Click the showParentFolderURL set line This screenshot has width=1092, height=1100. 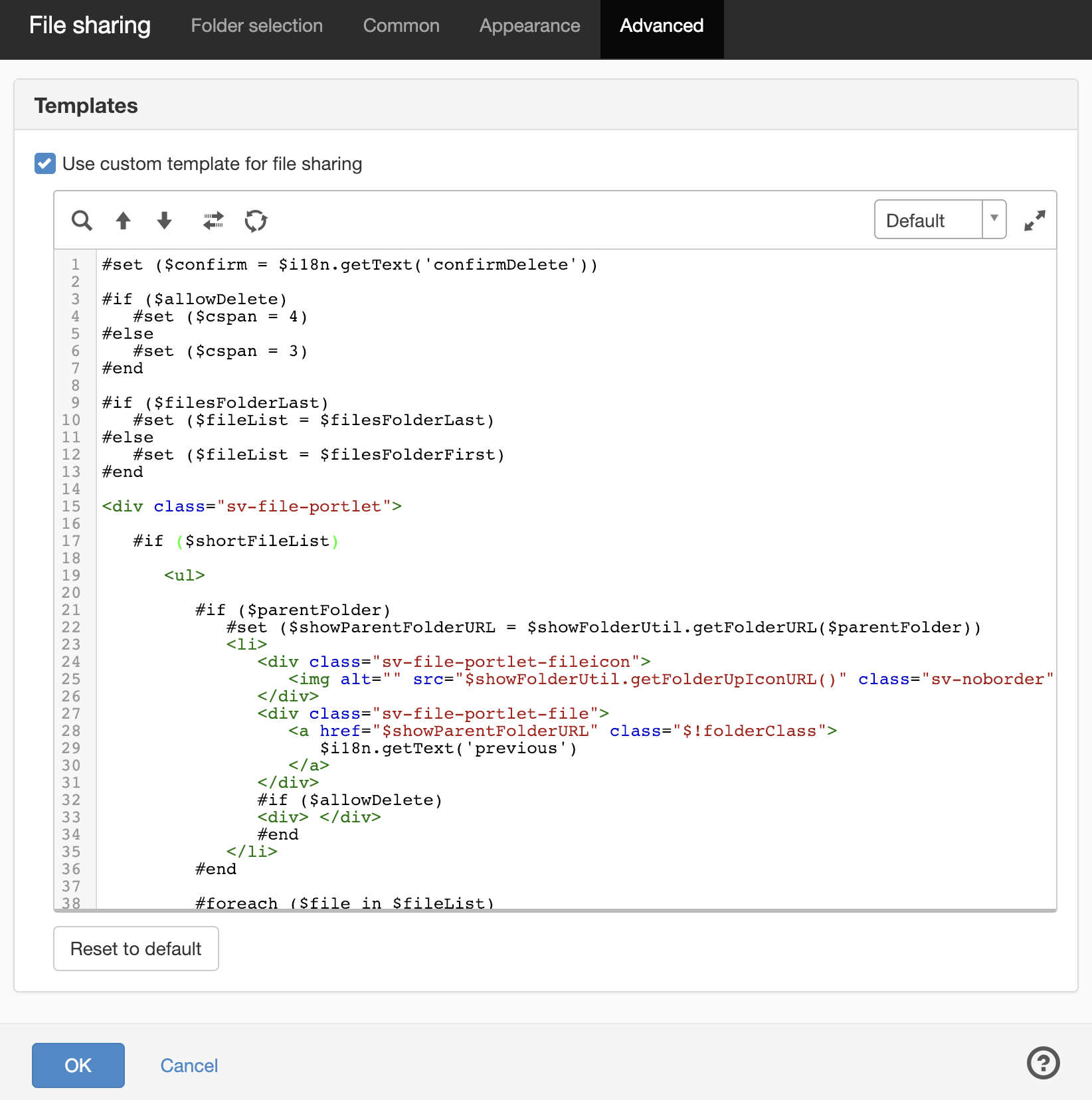coord(604,627)
